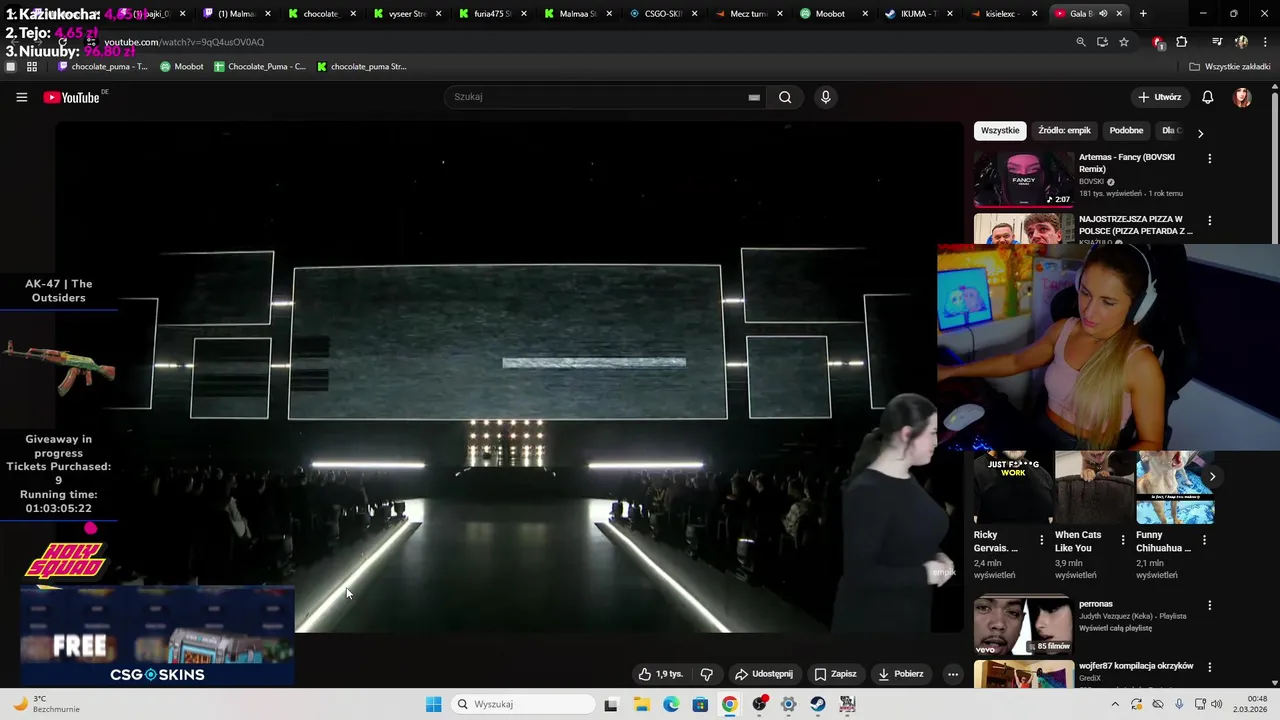This screenshot has width=1280, height=720.
Task: Open Chrome three-dot menu
Action: pyautogui.click(x=1265, y=42)
